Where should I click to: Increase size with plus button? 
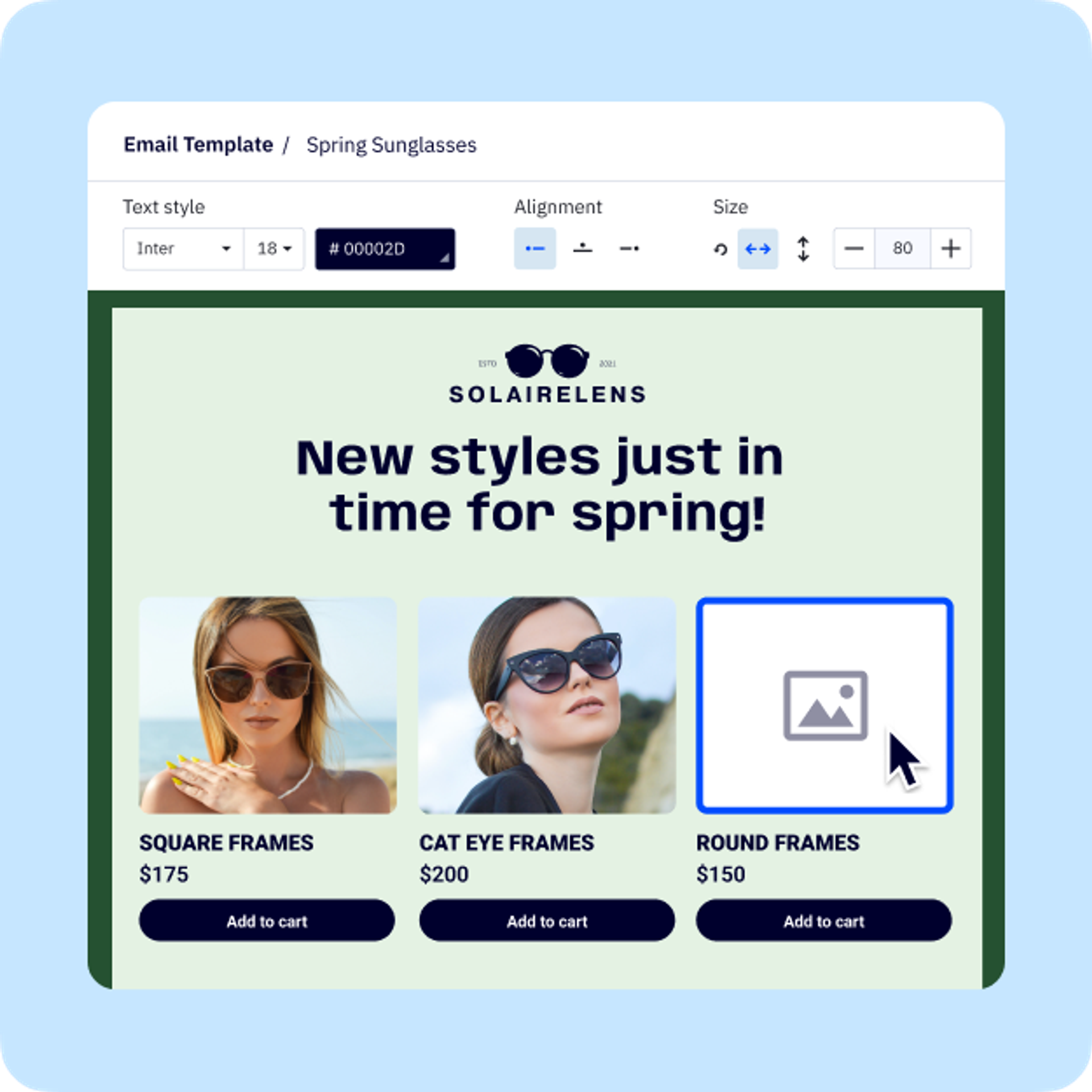pyautogui.click(x=950, y=249)
